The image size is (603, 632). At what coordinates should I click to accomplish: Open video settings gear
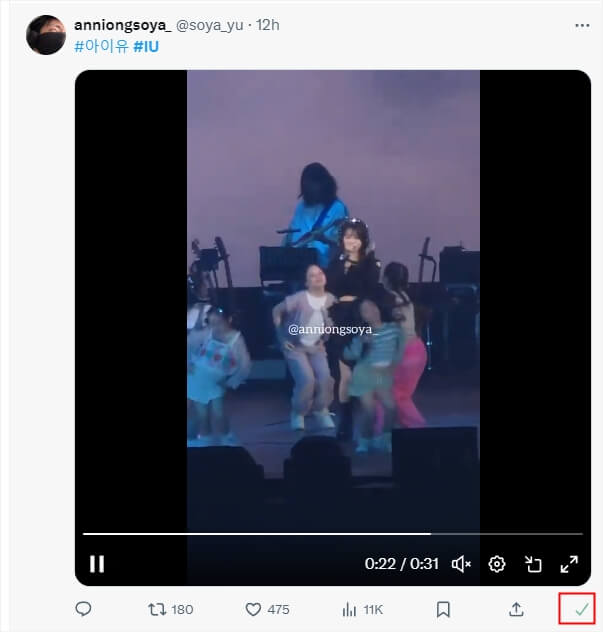(x=497, y=564)
